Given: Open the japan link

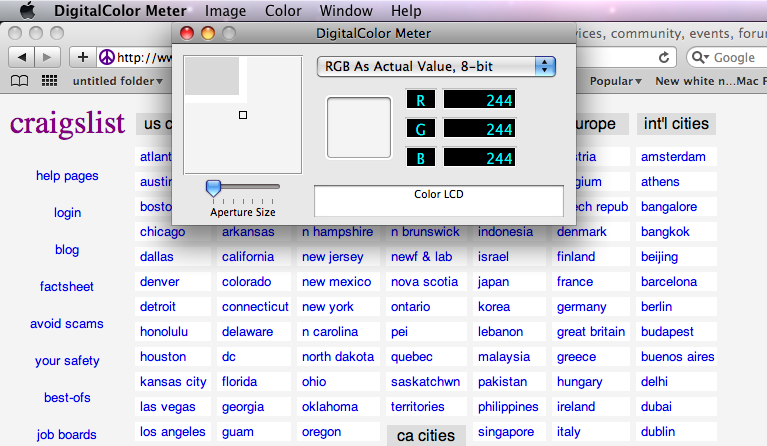Looking at the screenshot, I should click(x=494, y=282).
